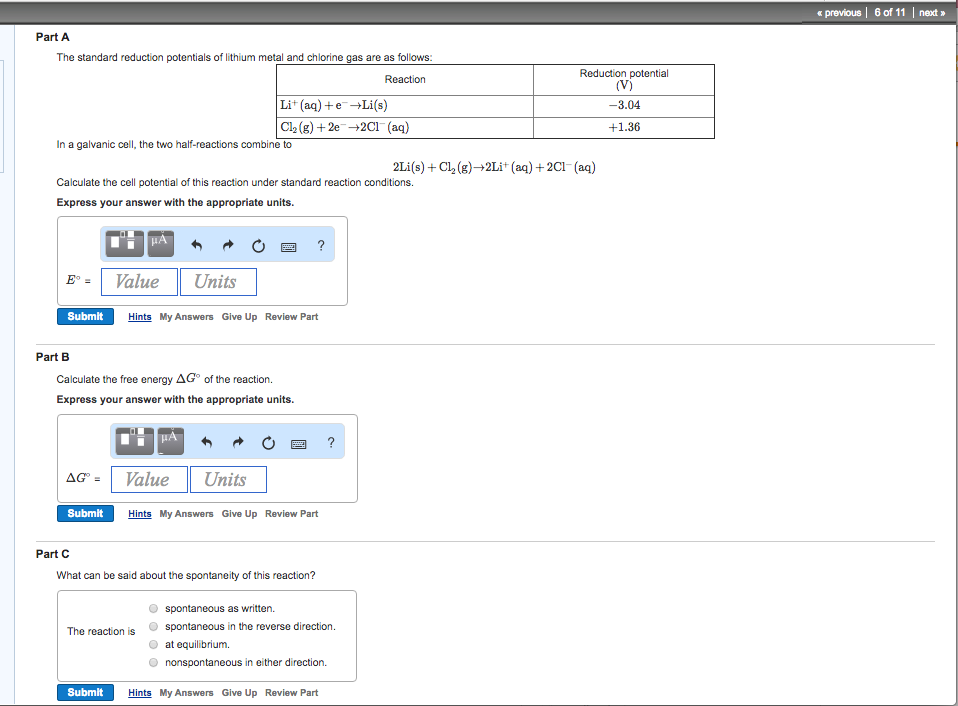Click the Units field in Part B
Viewport: 958px width, 706px height.
click(x=228, y=479)
